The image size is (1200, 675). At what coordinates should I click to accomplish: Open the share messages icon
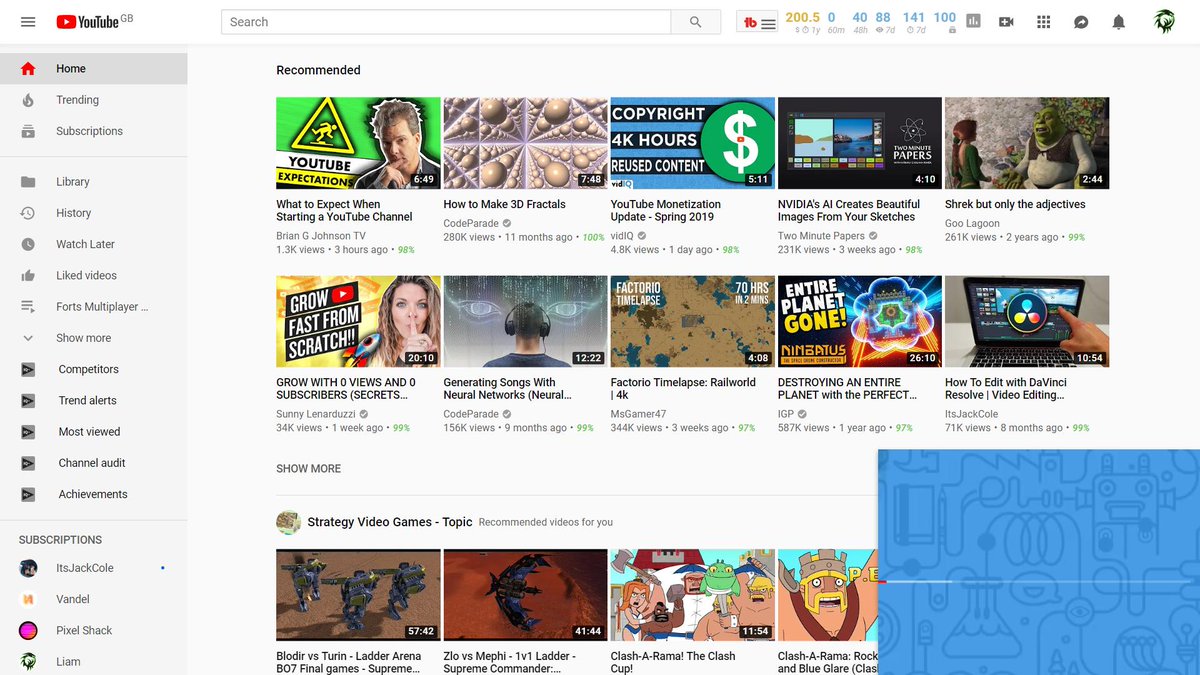pyautogui.click(x=1081, y=22)
